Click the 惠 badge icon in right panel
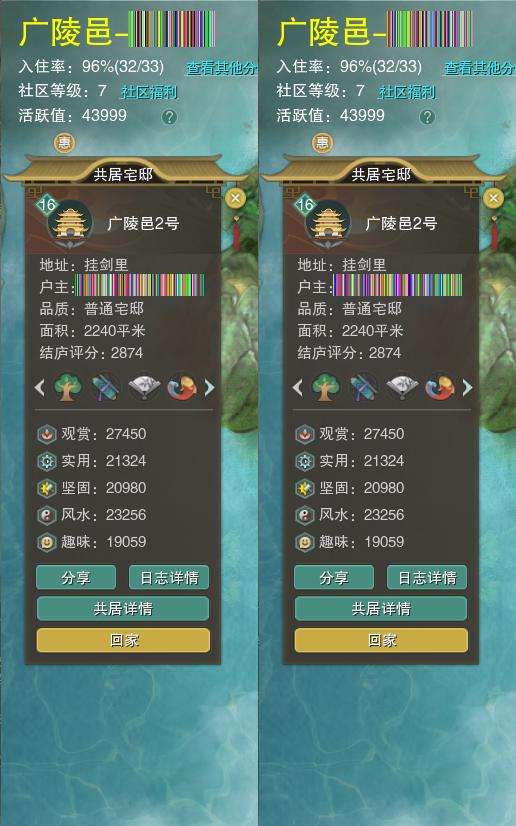516x826 pixels. point(322,142)
